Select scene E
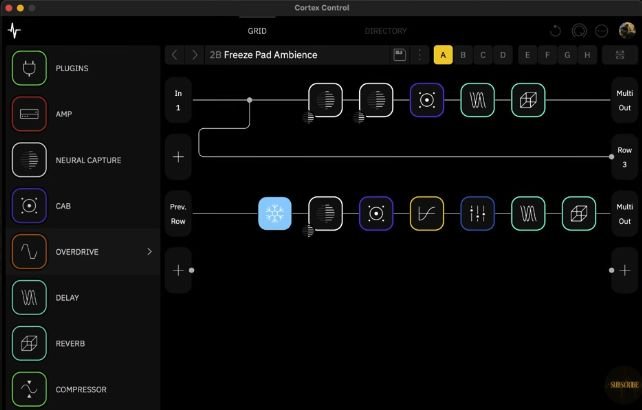 pos(527,55)
